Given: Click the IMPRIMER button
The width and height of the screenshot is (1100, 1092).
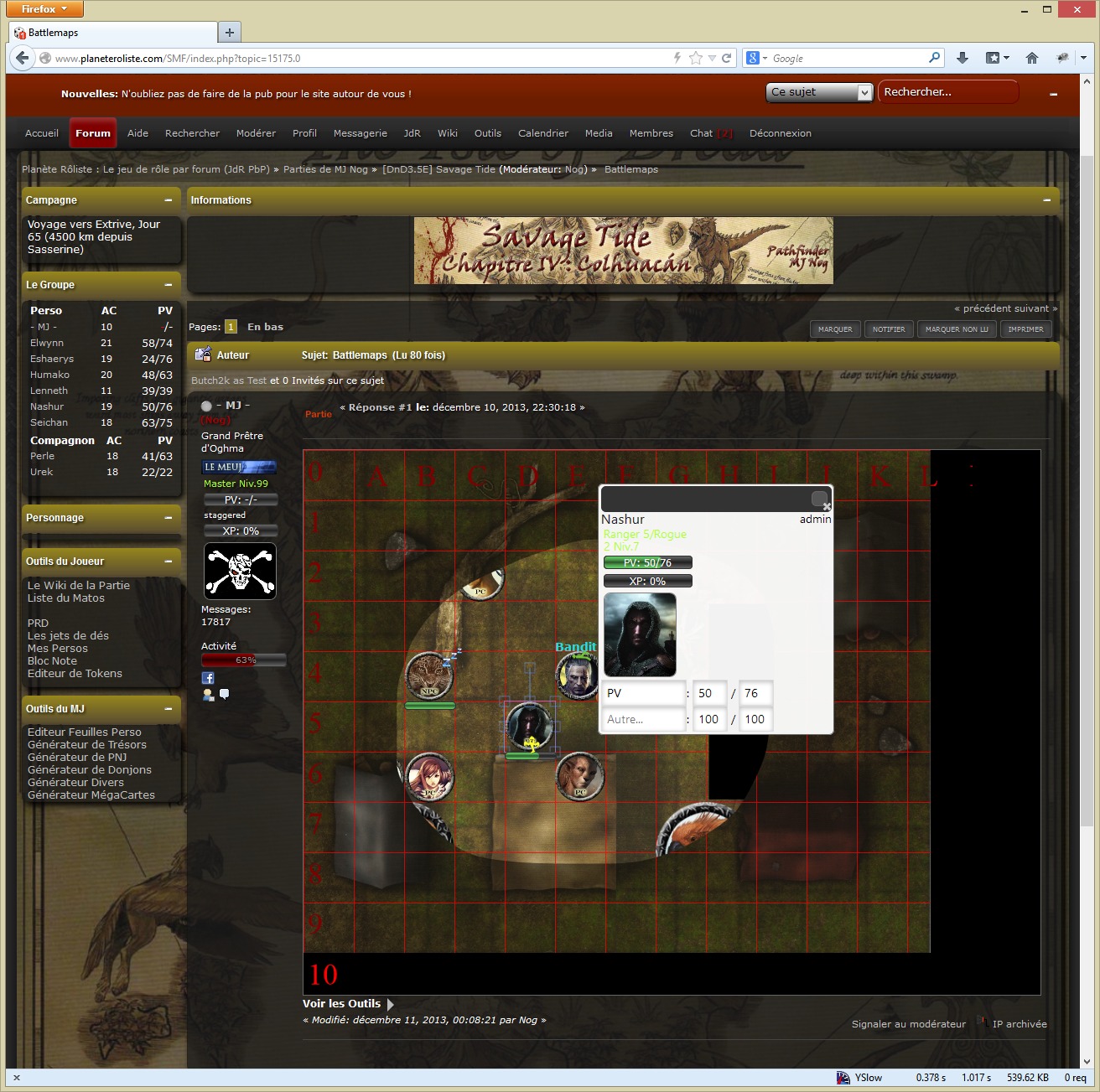Looking at the screenshot, I should point(1025,329).
